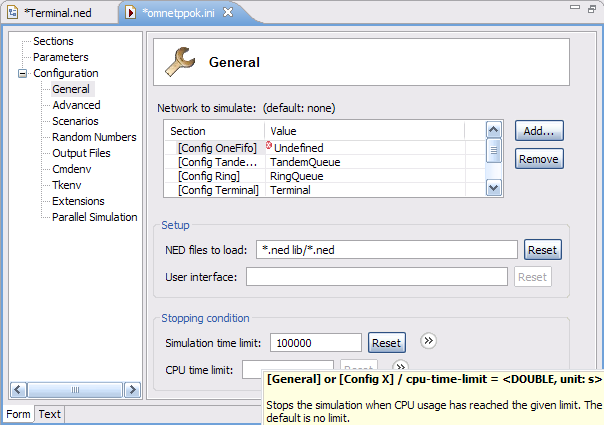This screenshot has height=425, width=604.
Task: Select the [Config Terminal] row
Action: tap(218, 190)
